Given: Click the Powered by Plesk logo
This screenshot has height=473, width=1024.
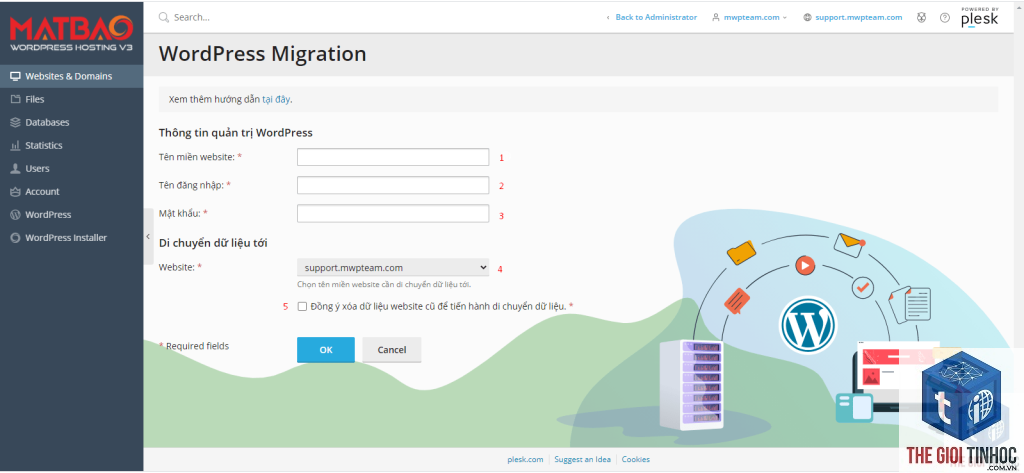Looking at the screenshot, I should pos(979,17).
